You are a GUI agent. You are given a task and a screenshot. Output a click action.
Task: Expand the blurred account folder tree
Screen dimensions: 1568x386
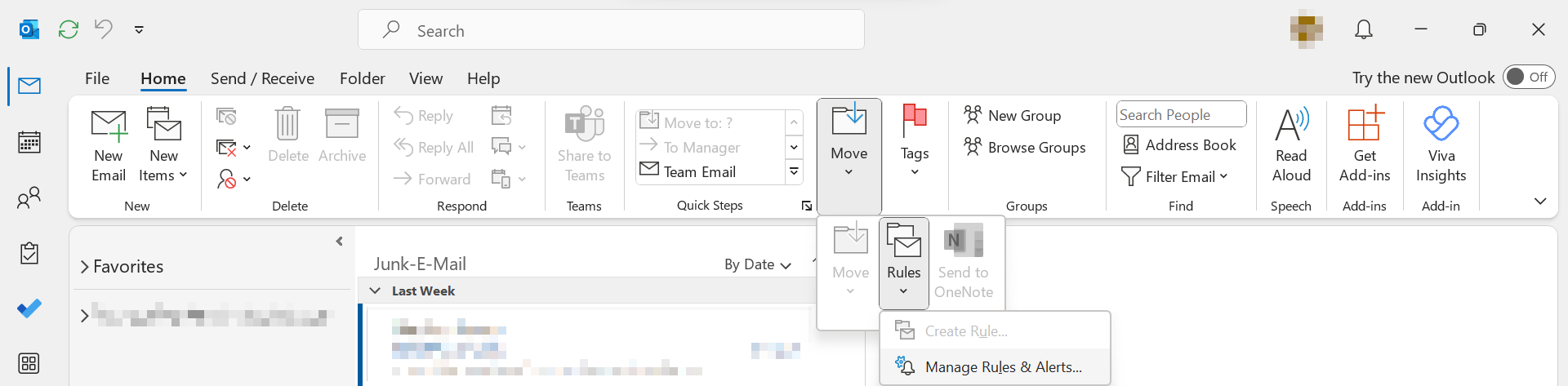pos(84,316)
